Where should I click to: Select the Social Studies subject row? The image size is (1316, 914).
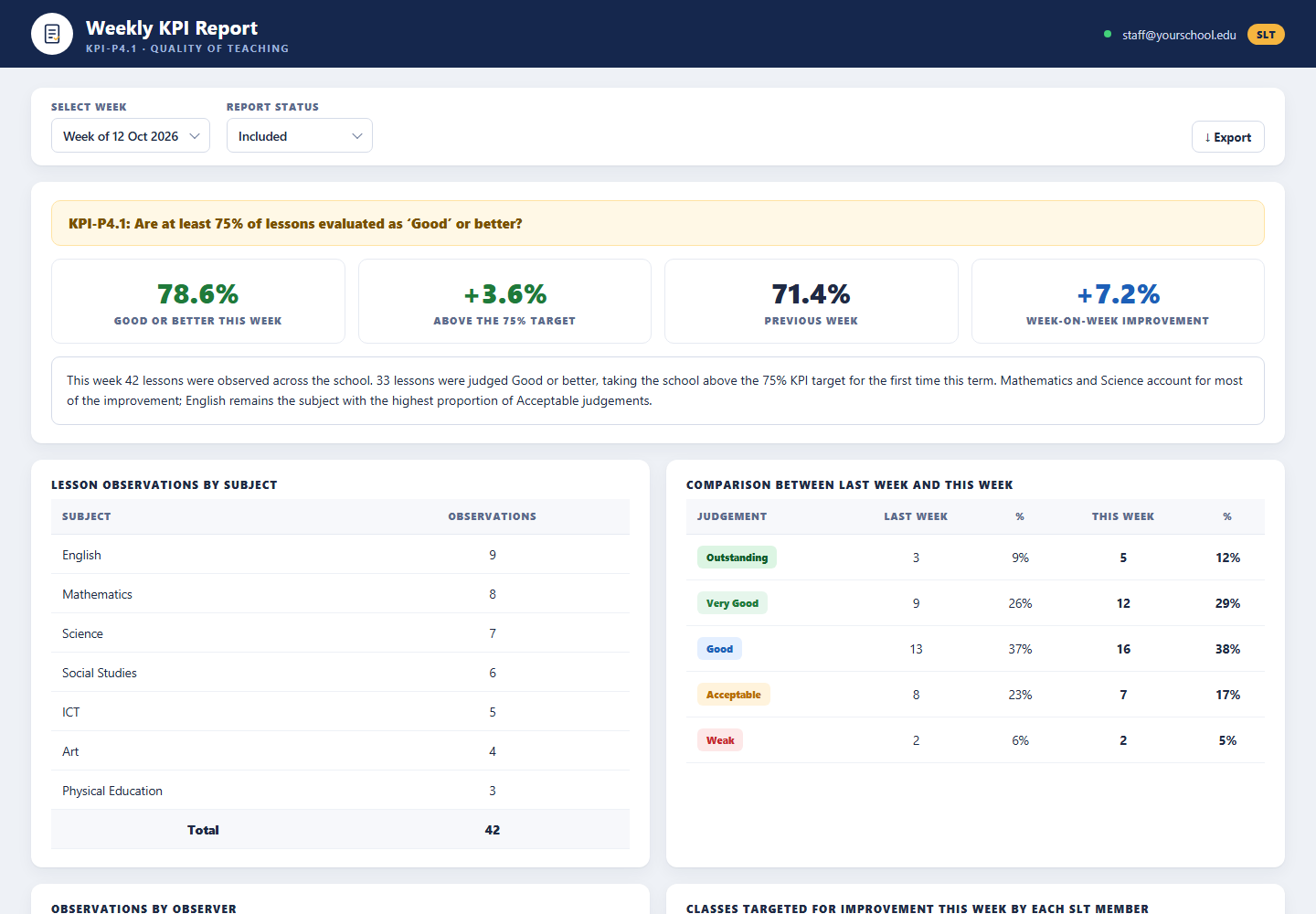(x=340, y=673)
